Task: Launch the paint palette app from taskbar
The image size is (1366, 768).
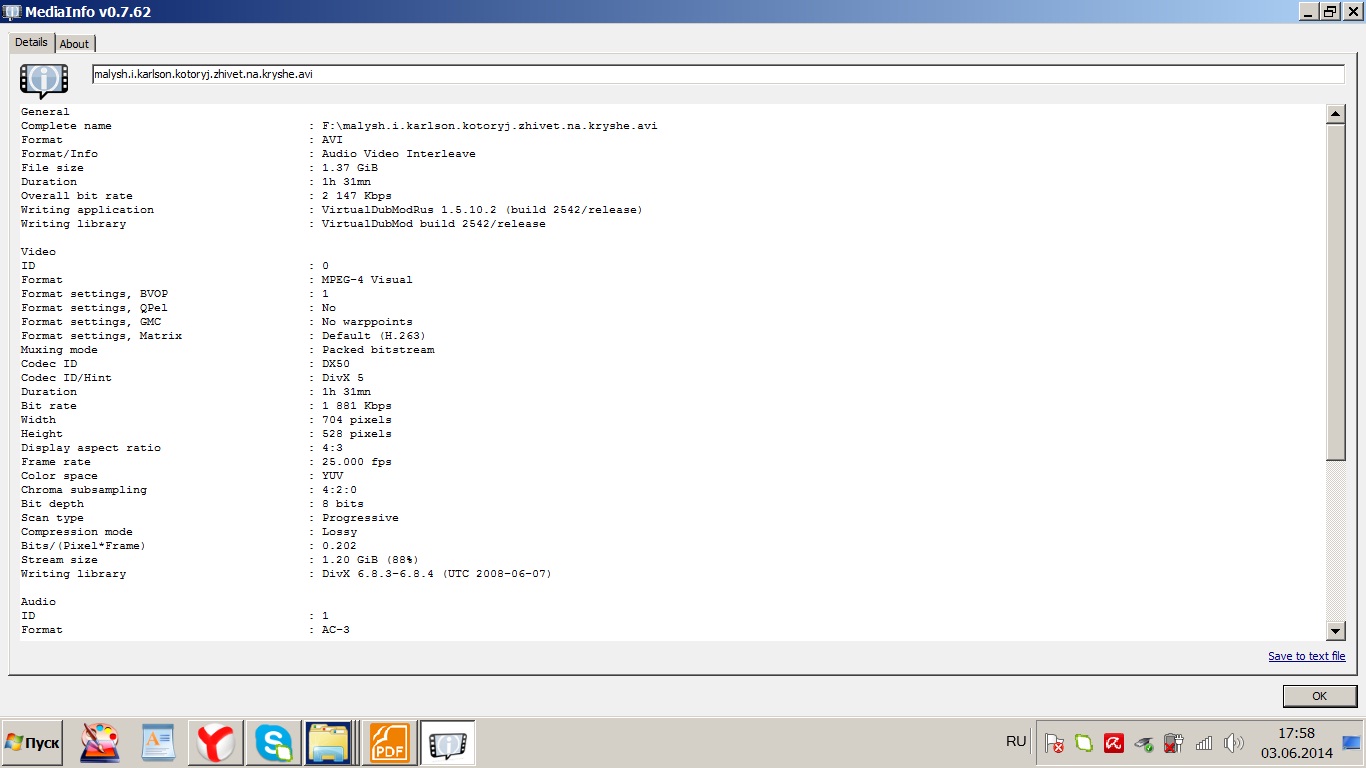Action: pyautogui.click(x=100, y=743)
